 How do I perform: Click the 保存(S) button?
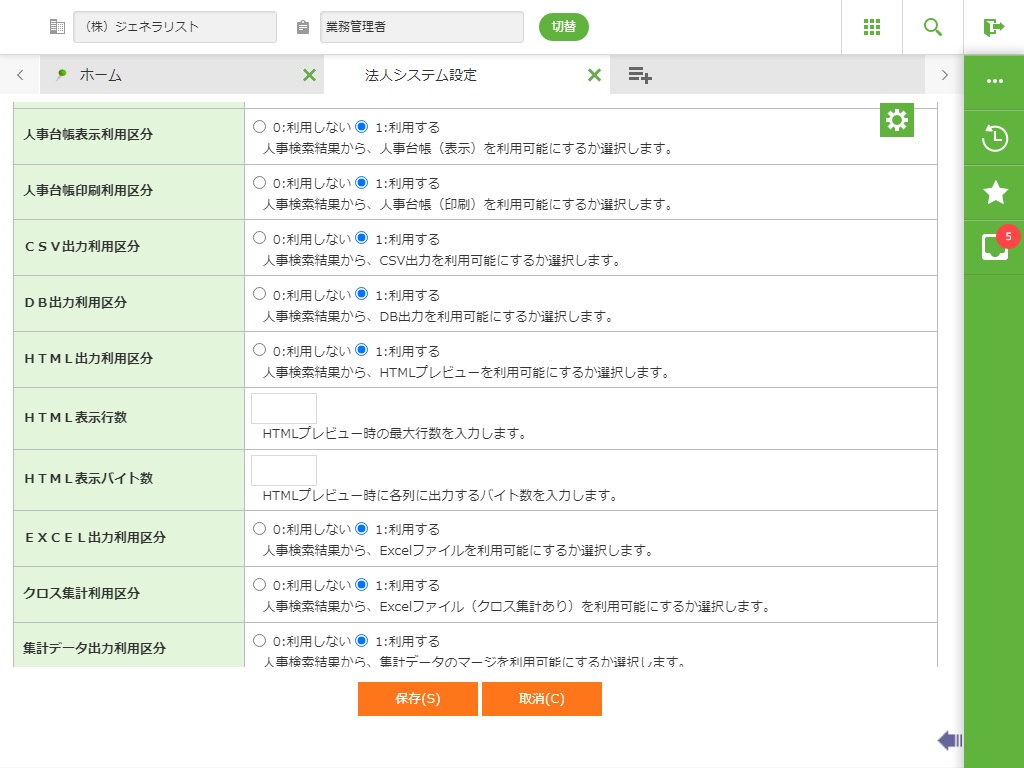coord(417,699)
